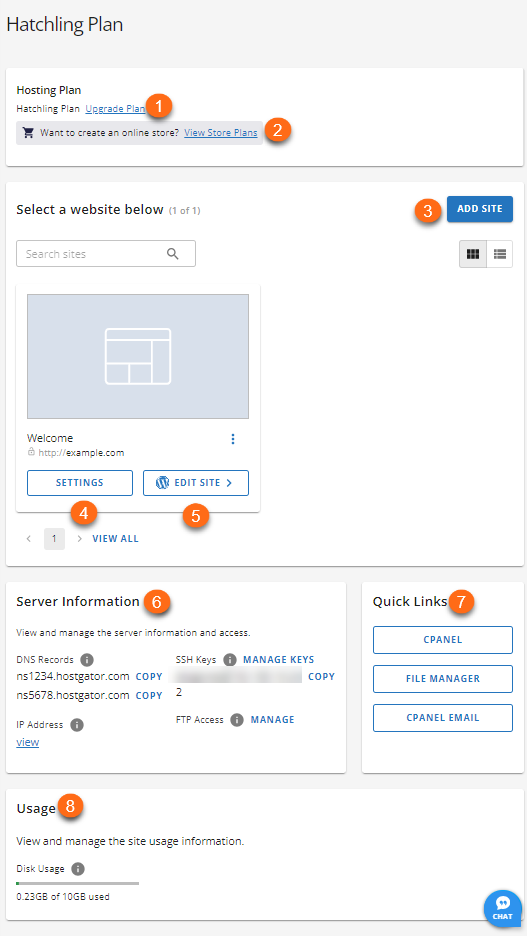Click the lock icon beside example.com
Viewport: 527px width, 936px height.
(x=32, y=452)
